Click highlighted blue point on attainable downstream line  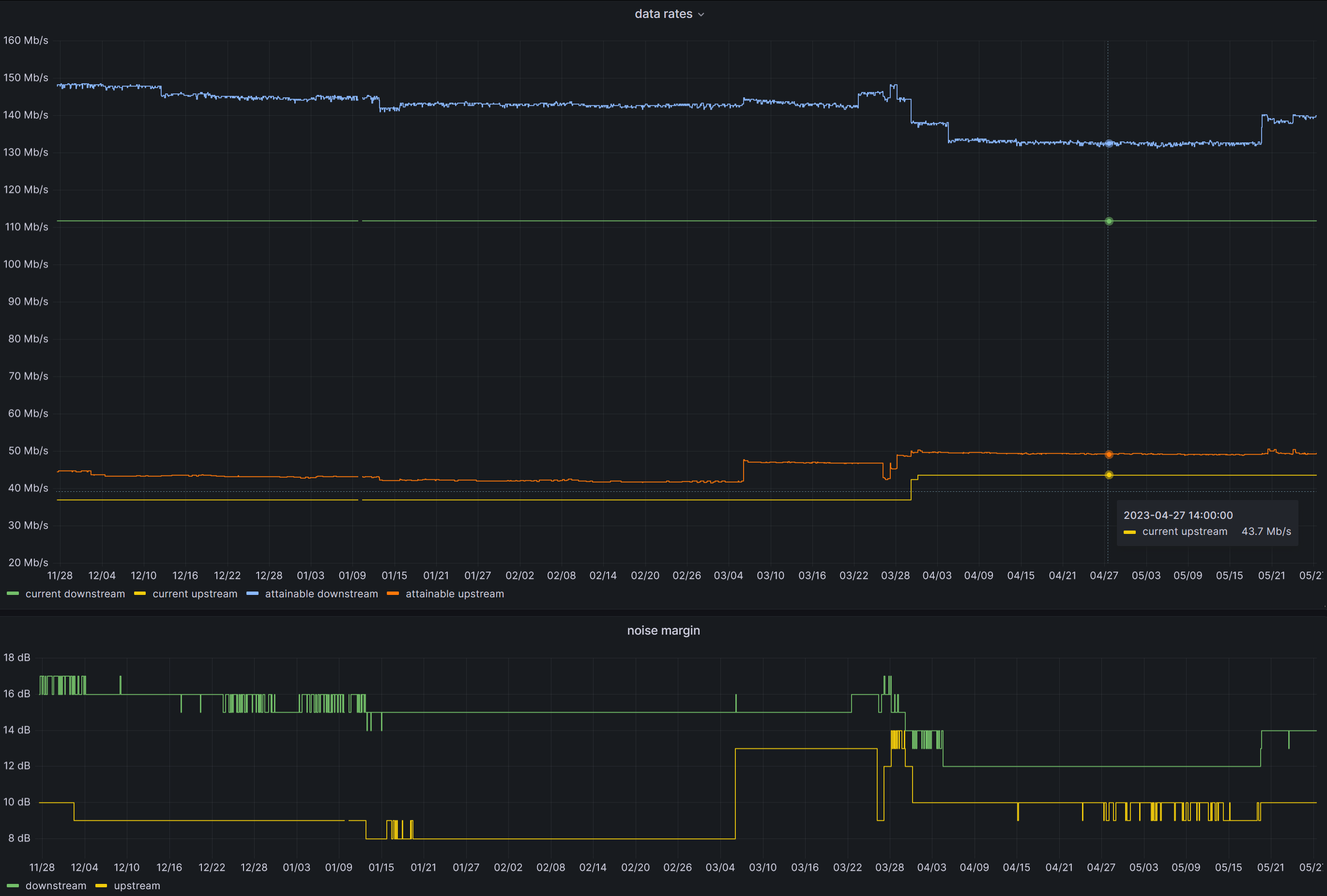[1109, 144]
